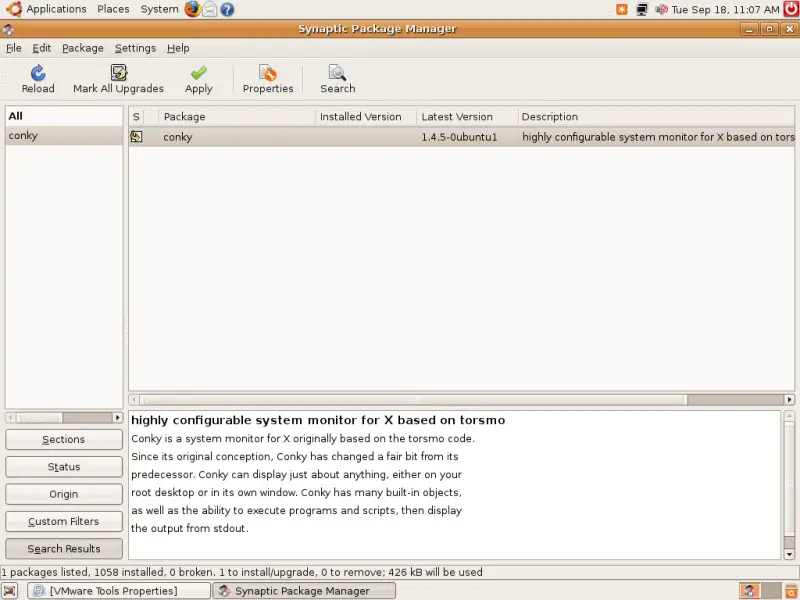Click the description pane scrollbar down arrow
The width and height of the screenshot is (800, 600).
coord(789,554)
